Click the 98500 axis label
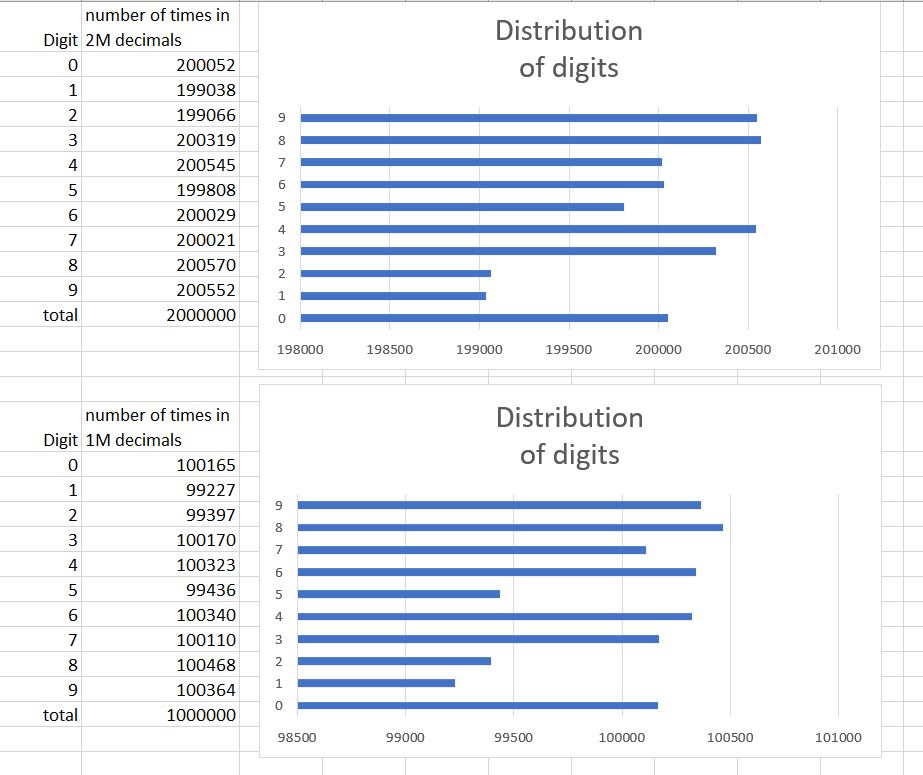The height and width of the screenshot is (775, 923). point(297,737)
